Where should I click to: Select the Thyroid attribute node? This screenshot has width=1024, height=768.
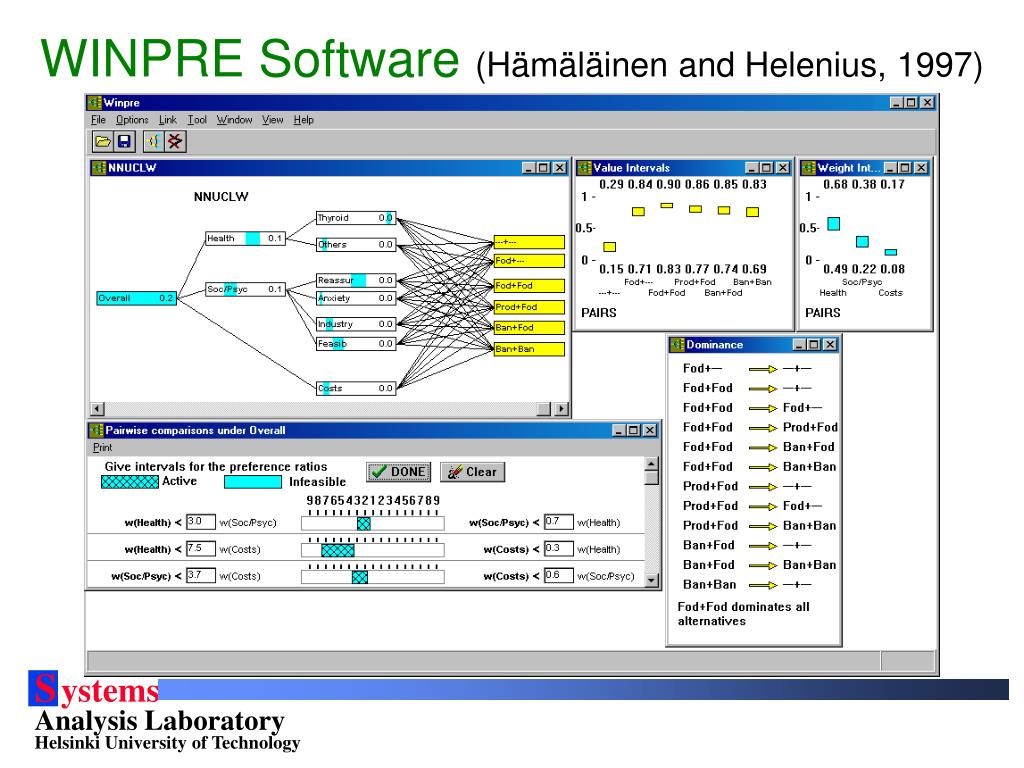point(356,217)
